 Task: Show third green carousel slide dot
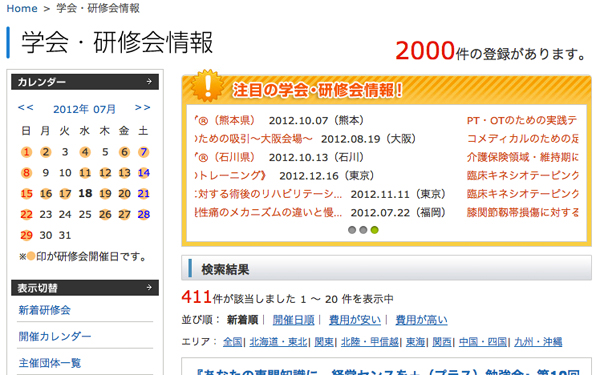click(x=375, y=230)
